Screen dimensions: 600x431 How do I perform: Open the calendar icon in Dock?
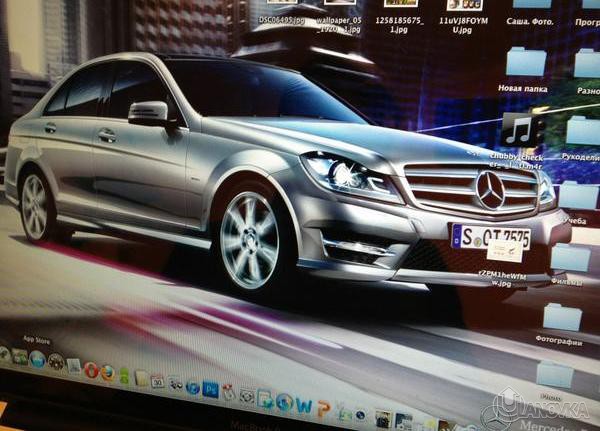[157, 380]
